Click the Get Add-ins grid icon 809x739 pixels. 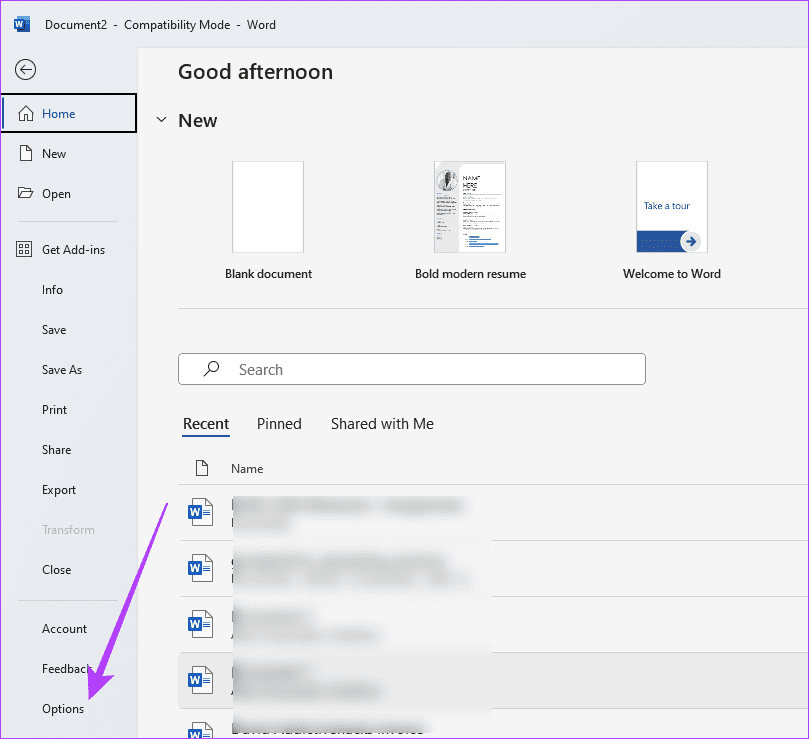click(24, 249)
